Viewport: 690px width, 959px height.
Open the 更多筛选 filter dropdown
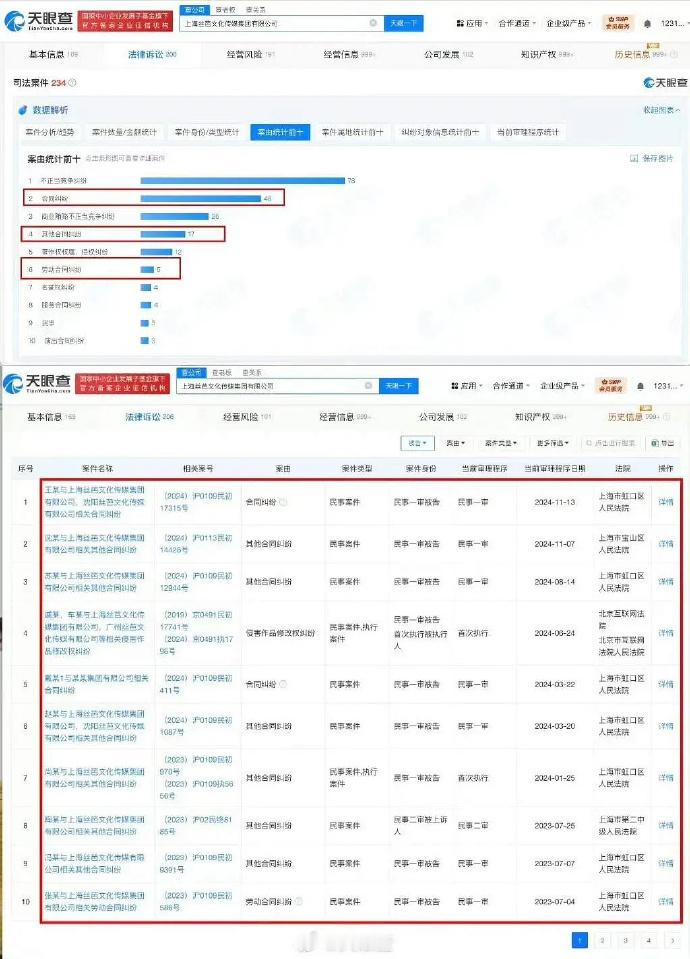point(553,443)
